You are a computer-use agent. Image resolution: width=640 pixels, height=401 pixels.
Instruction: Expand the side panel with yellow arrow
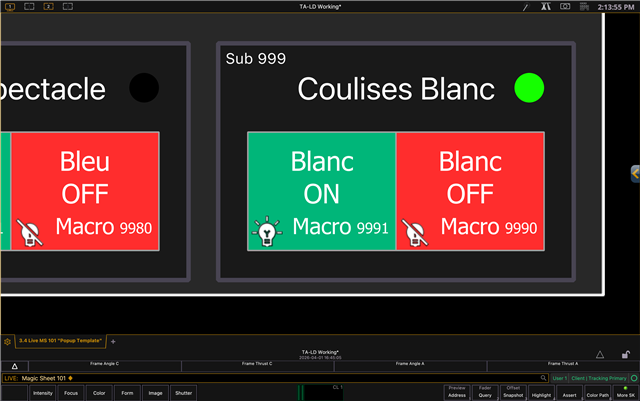[x=634, y=173]
